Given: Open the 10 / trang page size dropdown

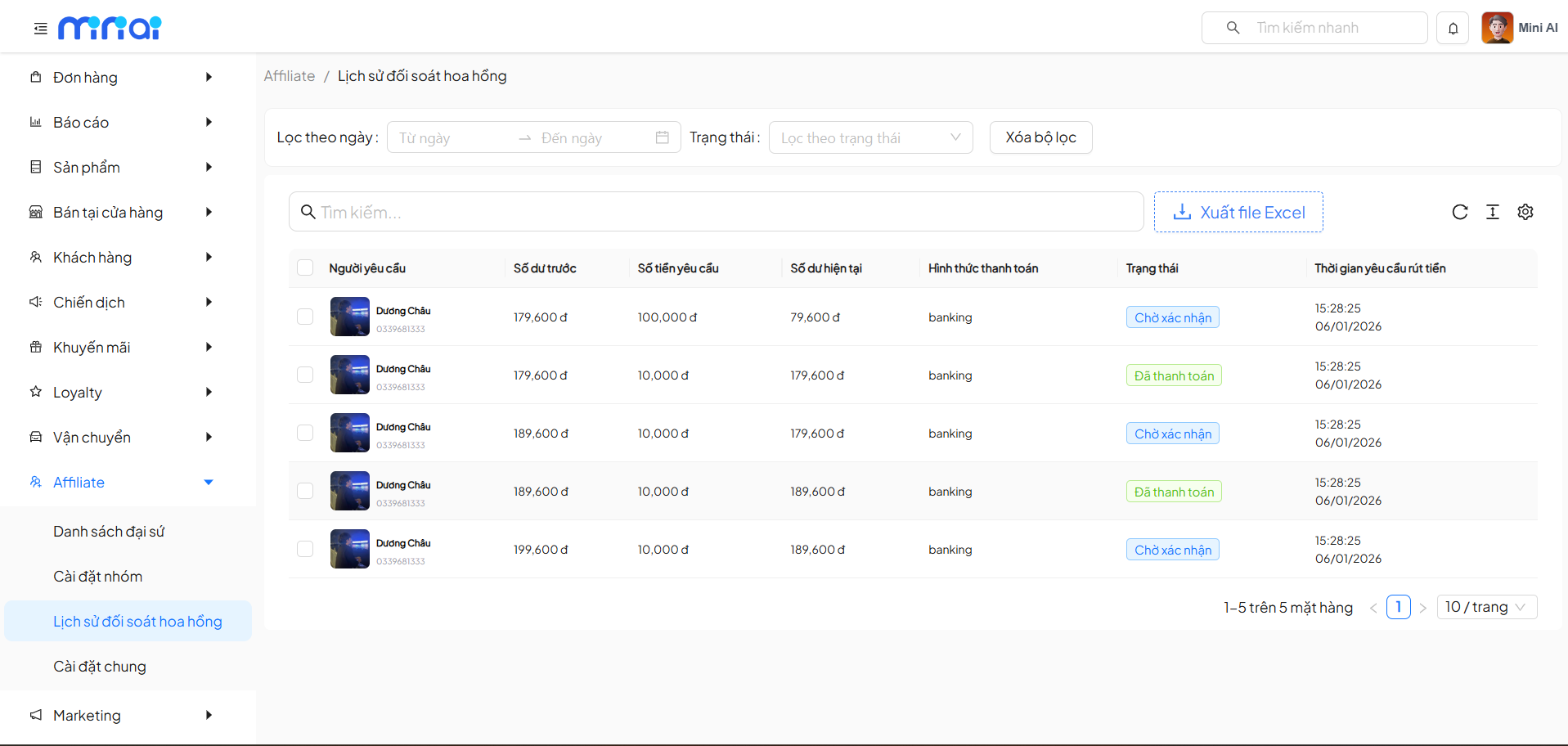Looking at the screenshot, I should (x=1485, y=607).
